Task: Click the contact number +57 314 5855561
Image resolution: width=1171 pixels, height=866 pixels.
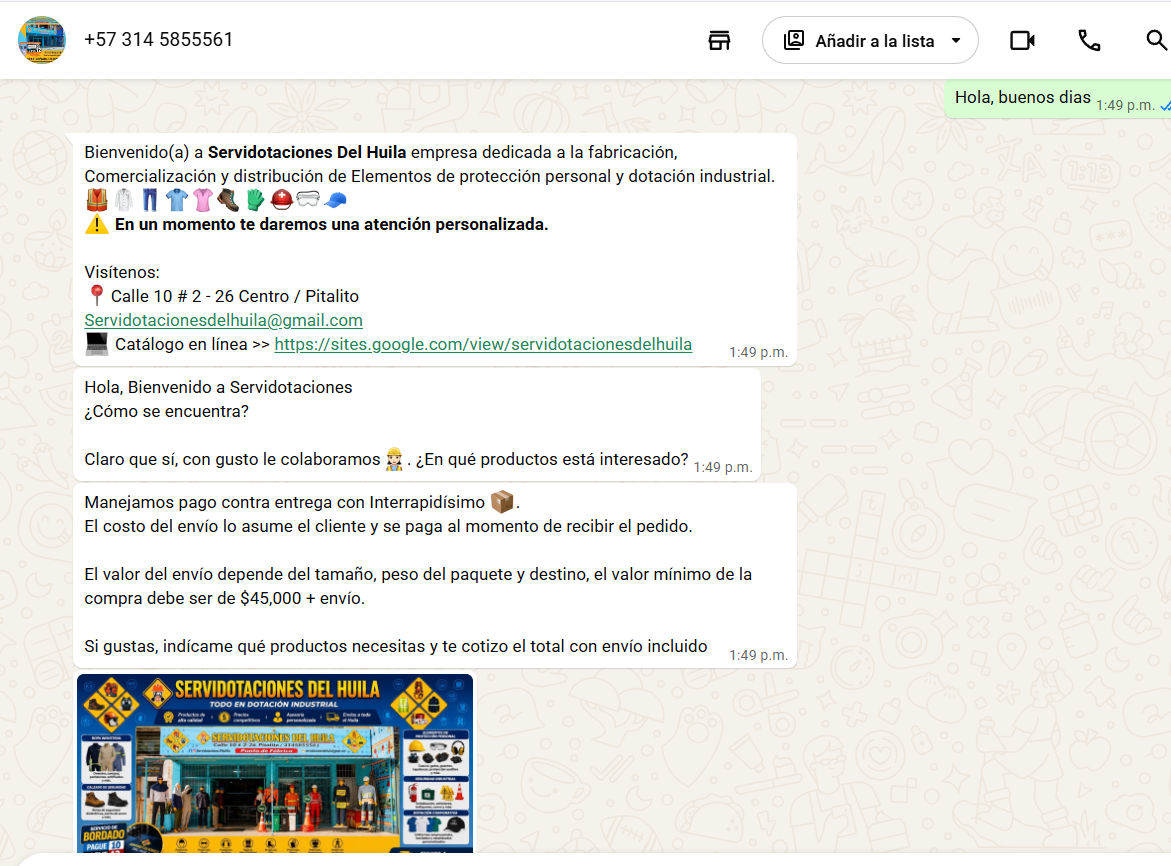Action: coord(158,40)
